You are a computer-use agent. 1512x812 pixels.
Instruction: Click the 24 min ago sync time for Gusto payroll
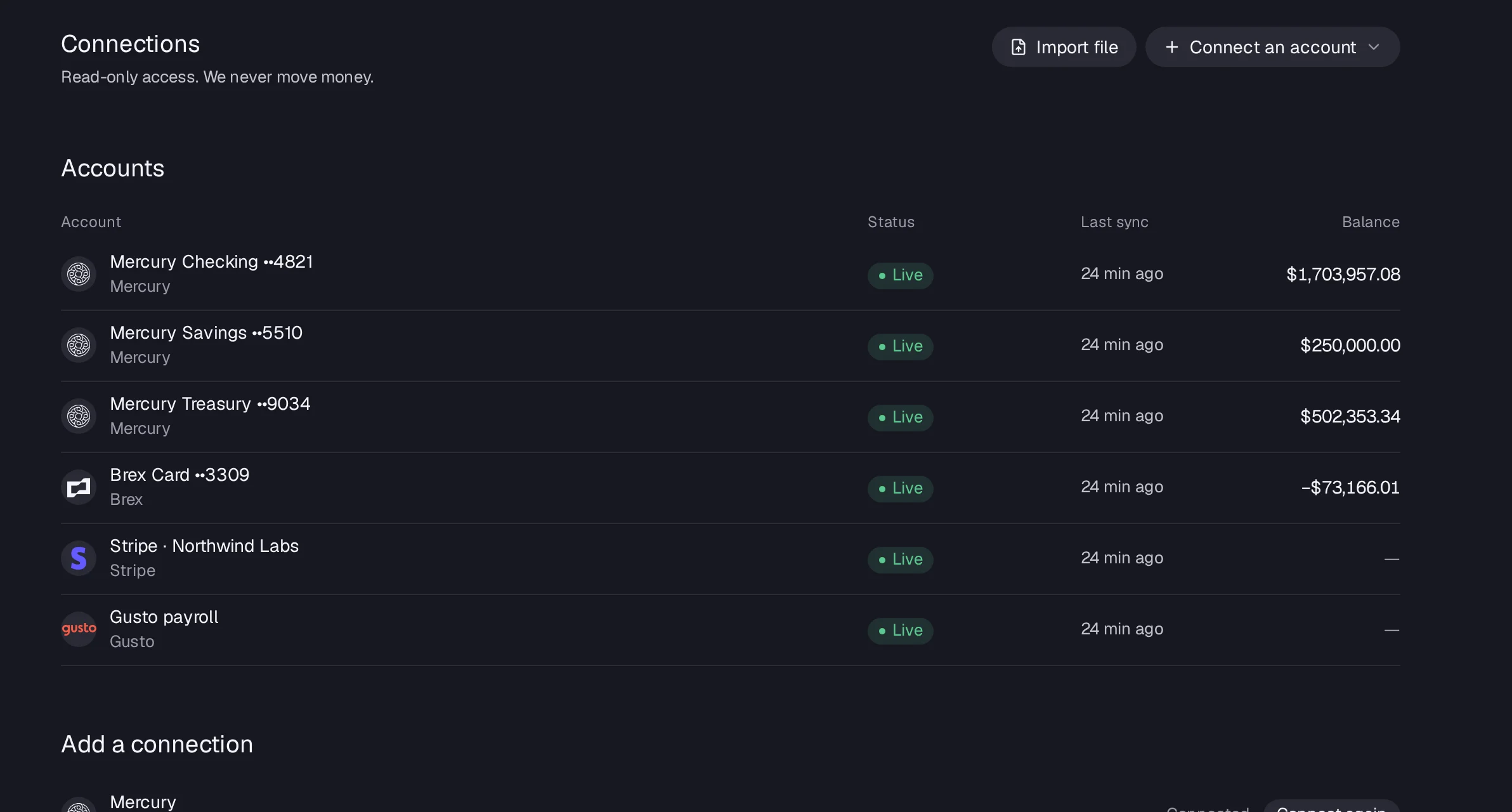pos(1122,629)
